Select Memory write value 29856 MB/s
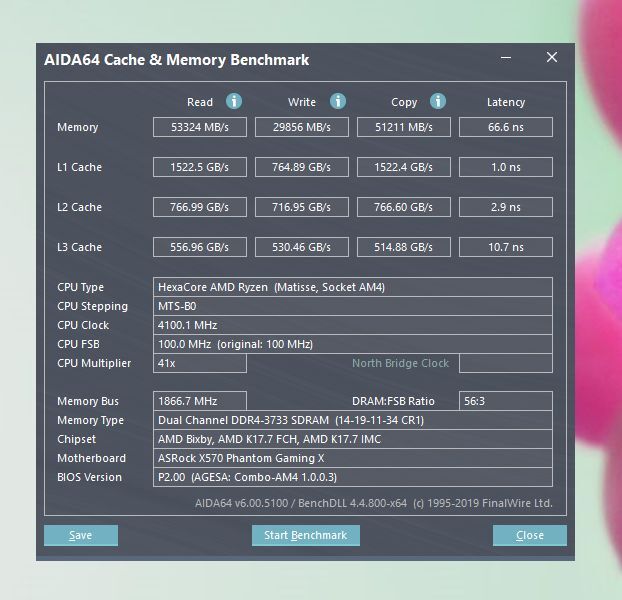The height and width of the screenshot is (600, 622). [x=302, y=127]
